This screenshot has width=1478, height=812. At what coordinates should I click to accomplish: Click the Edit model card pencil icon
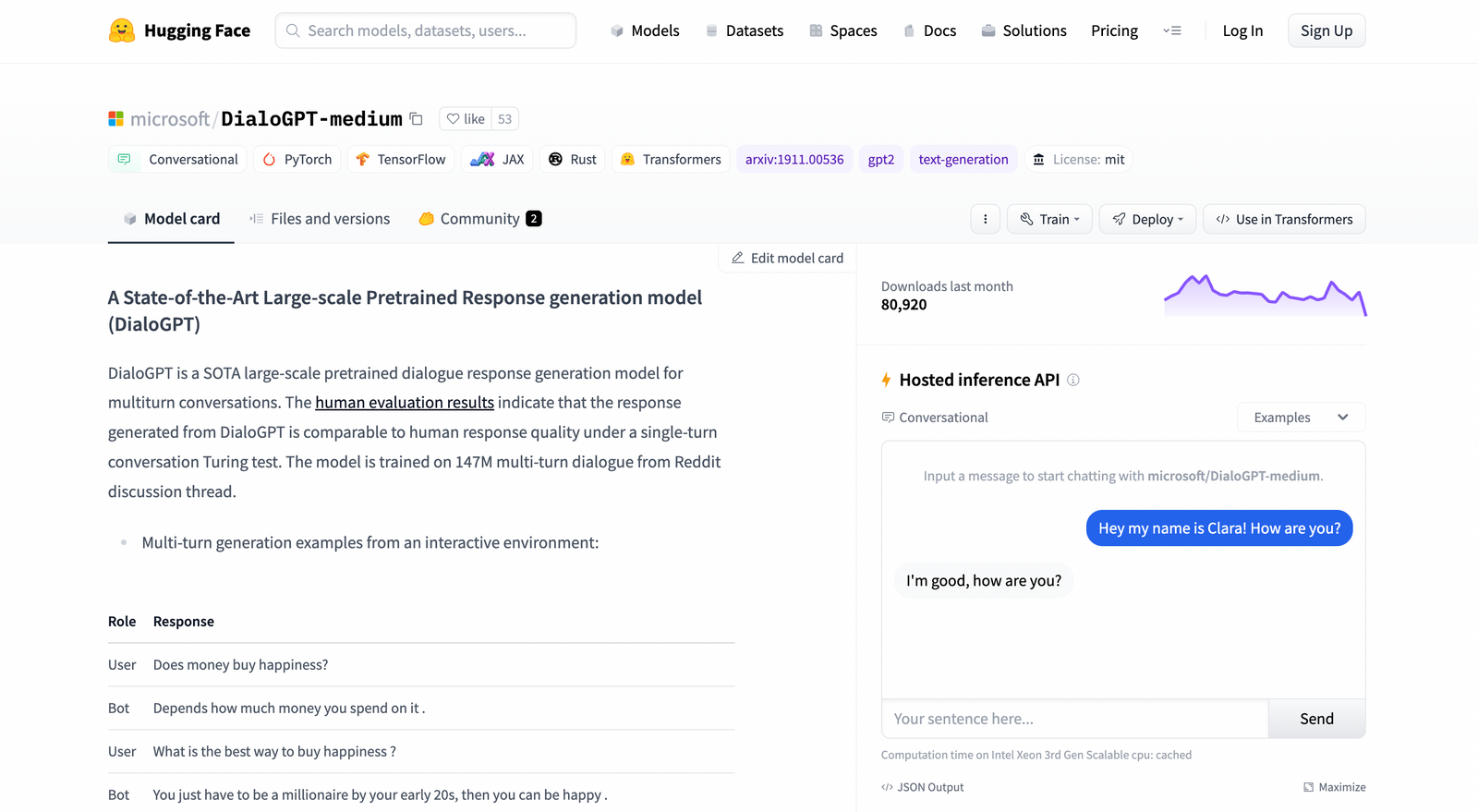738,258
